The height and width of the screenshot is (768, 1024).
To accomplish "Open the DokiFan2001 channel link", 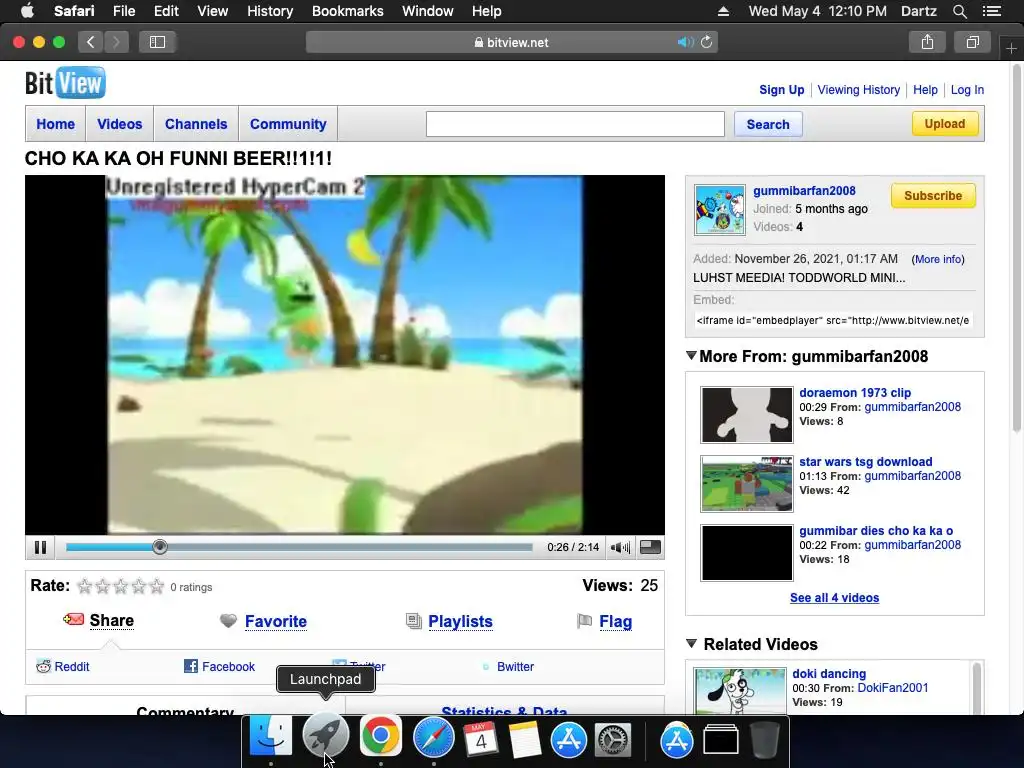I will tap(893, 688).
